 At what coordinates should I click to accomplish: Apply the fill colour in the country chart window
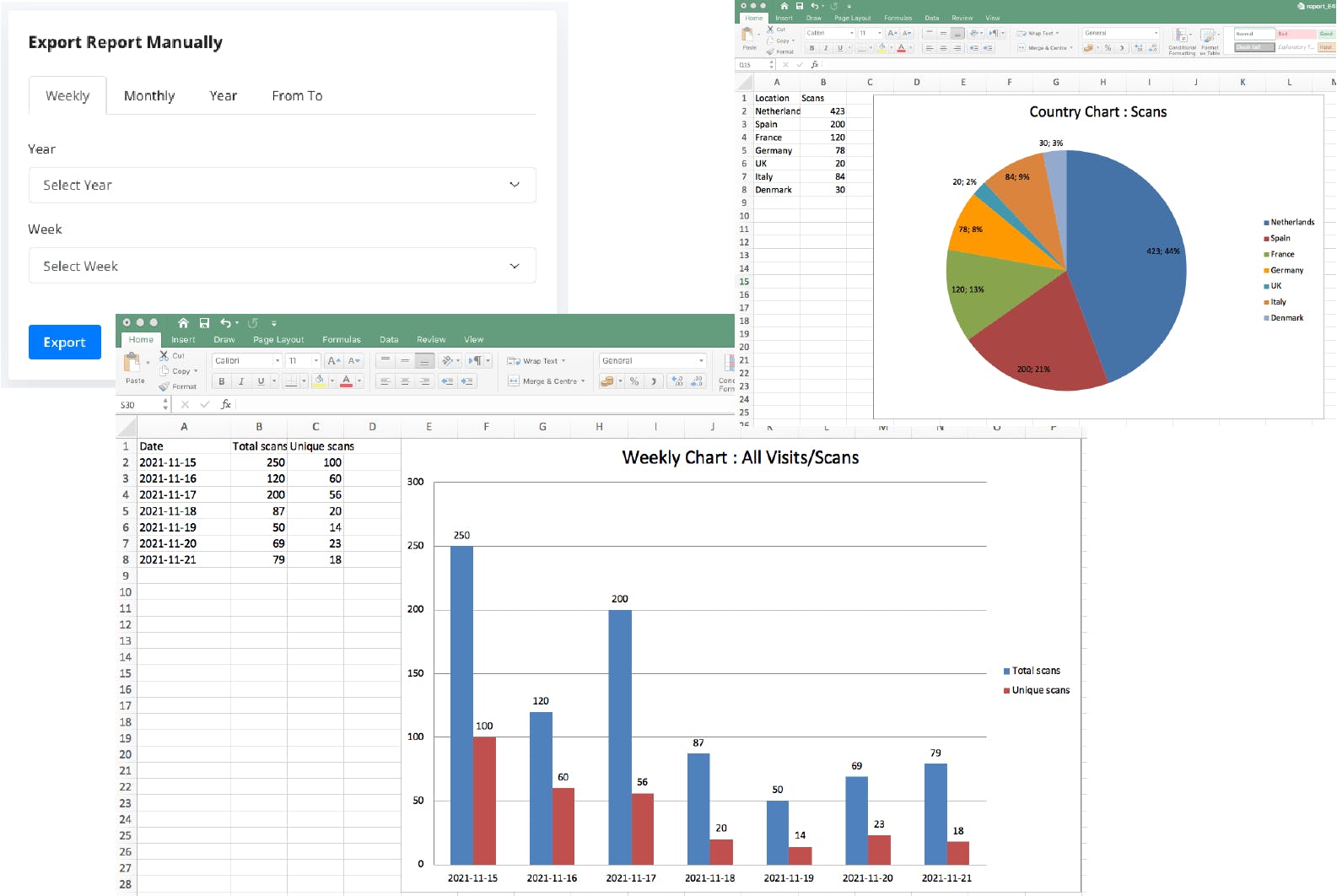coord(882,48)
